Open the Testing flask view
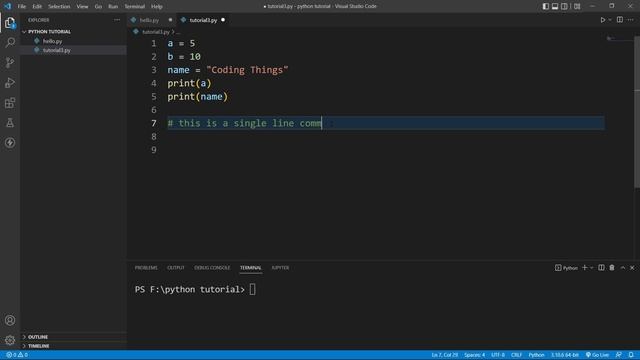 click(x=10, y=122)
